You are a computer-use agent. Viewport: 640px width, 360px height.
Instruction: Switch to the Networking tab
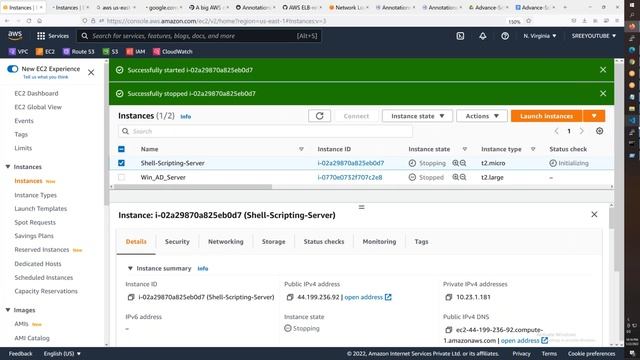tap(226, 242)
